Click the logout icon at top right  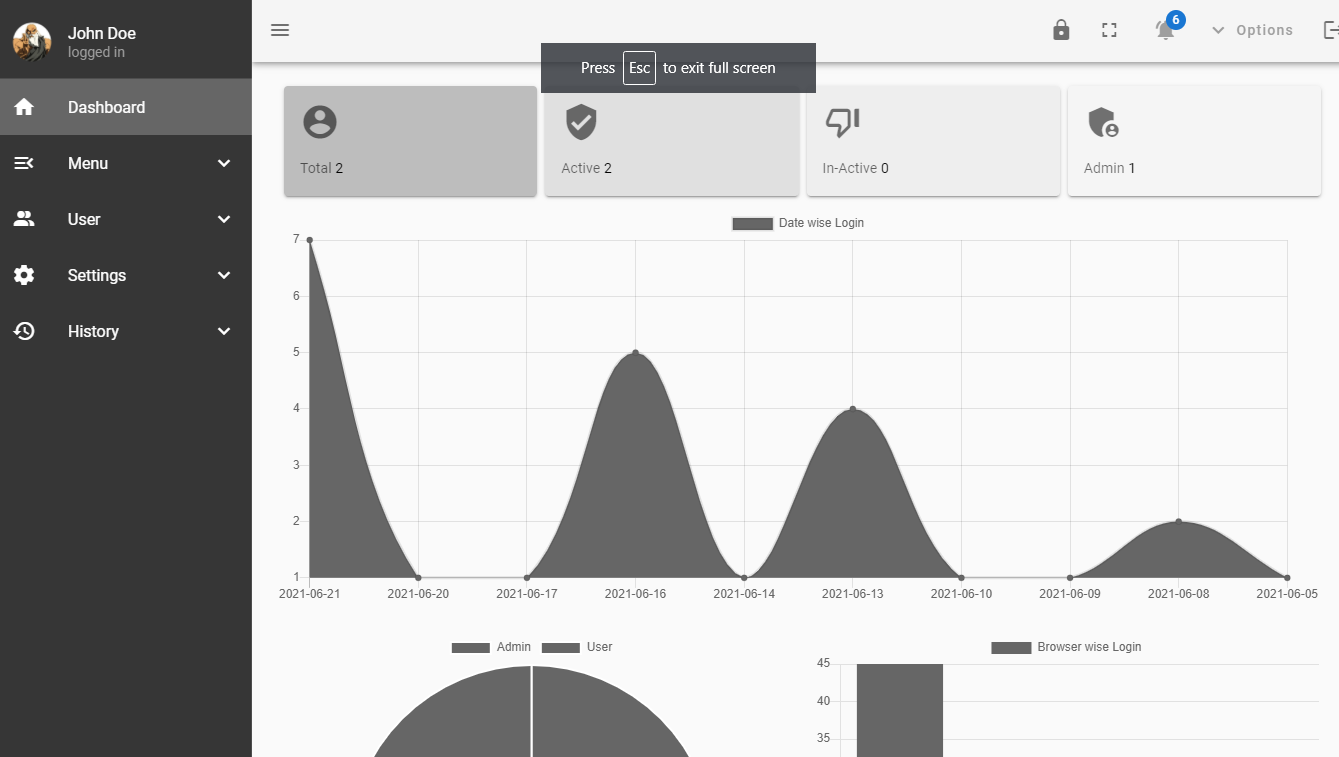(x=1330, y=30)
